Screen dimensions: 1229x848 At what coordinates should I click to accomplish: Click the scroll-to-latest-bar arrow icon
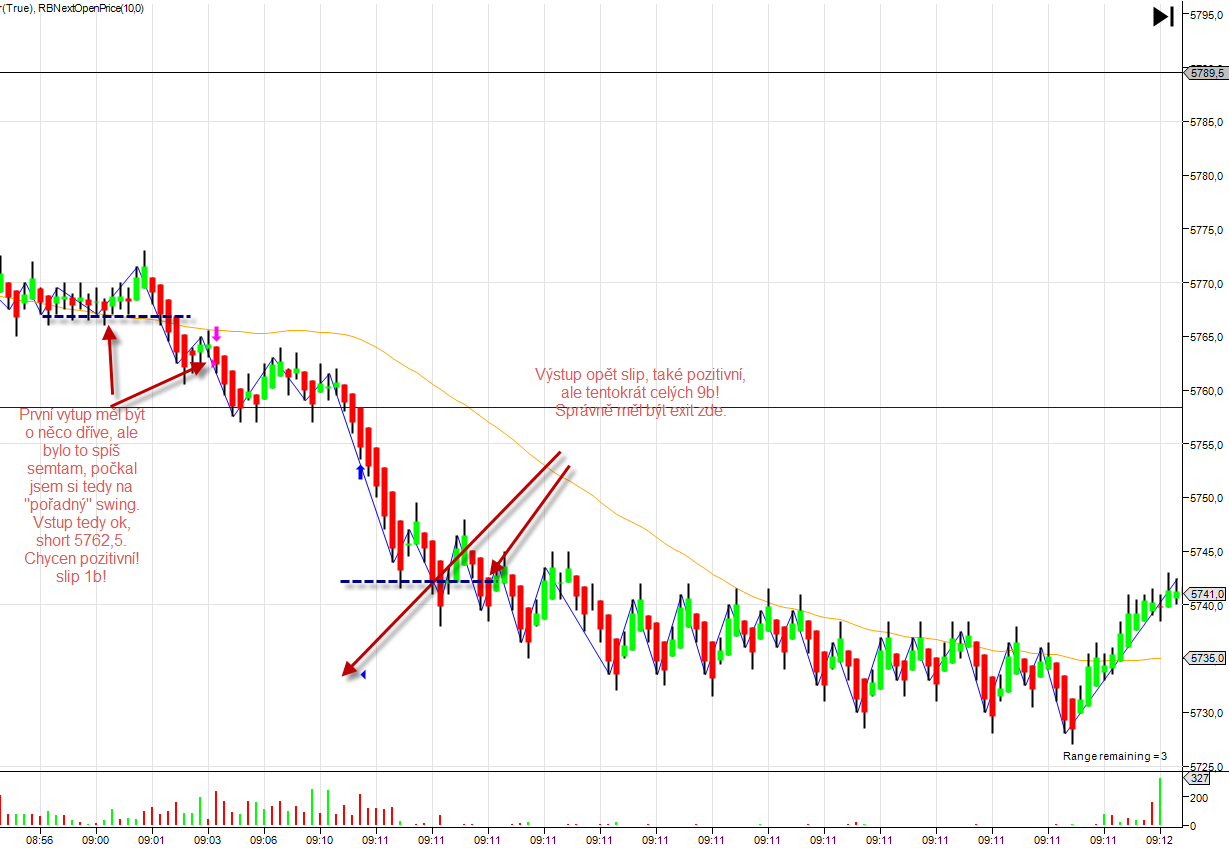[1162, 16]
